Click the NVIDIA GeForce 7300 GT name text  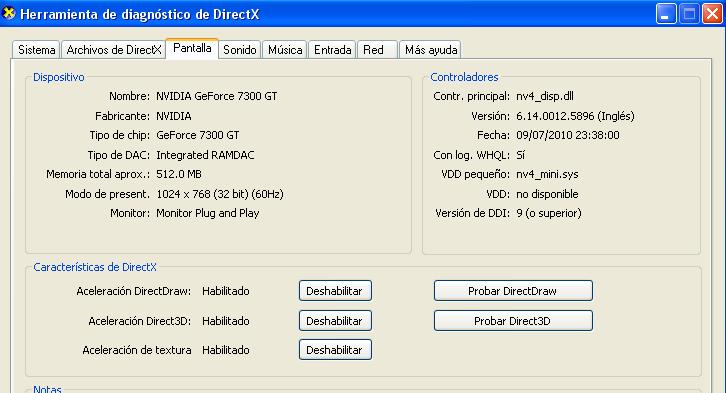point(217,96)
